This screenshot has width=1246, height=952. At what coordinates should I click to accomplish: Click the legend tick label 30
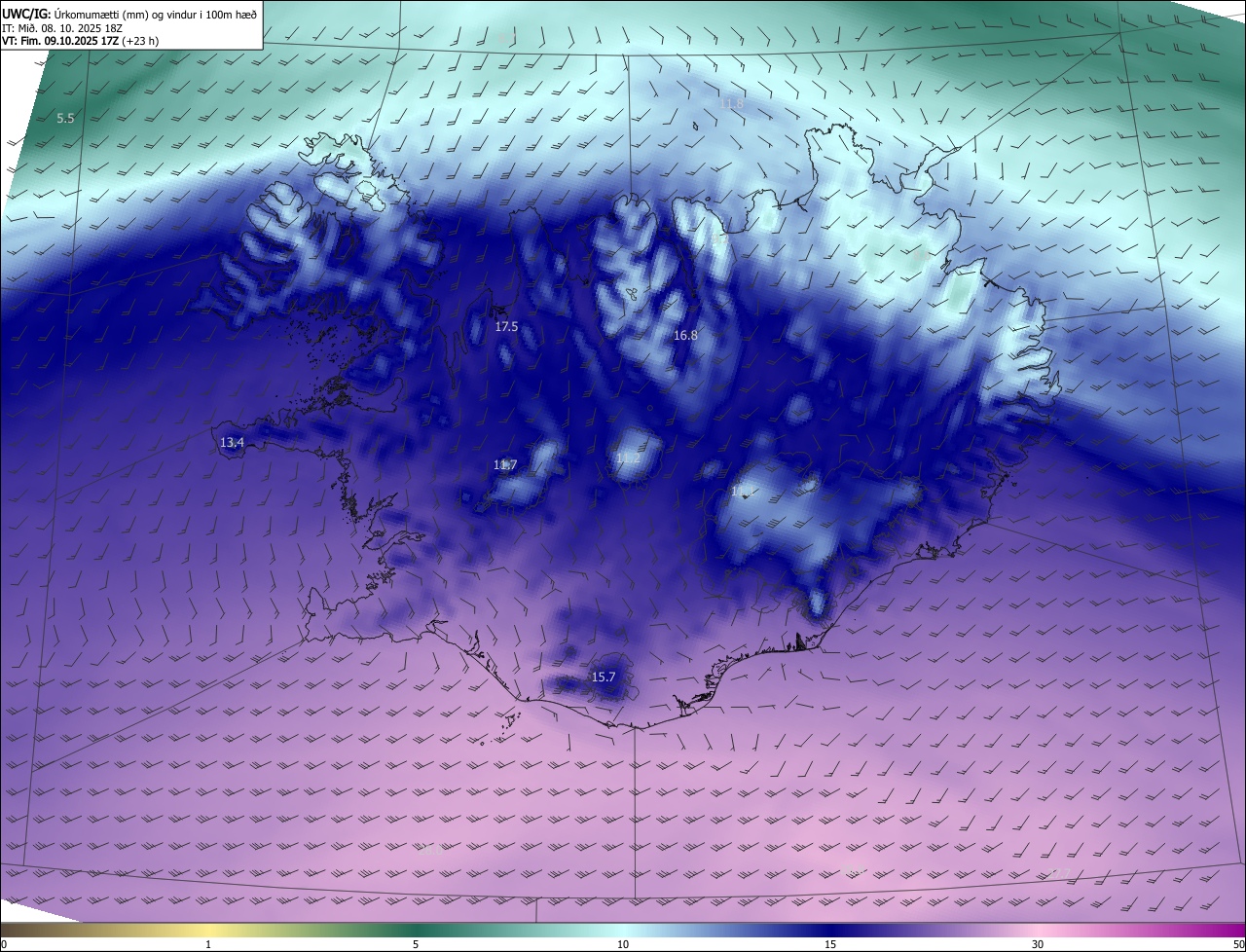click(1038, 945)
